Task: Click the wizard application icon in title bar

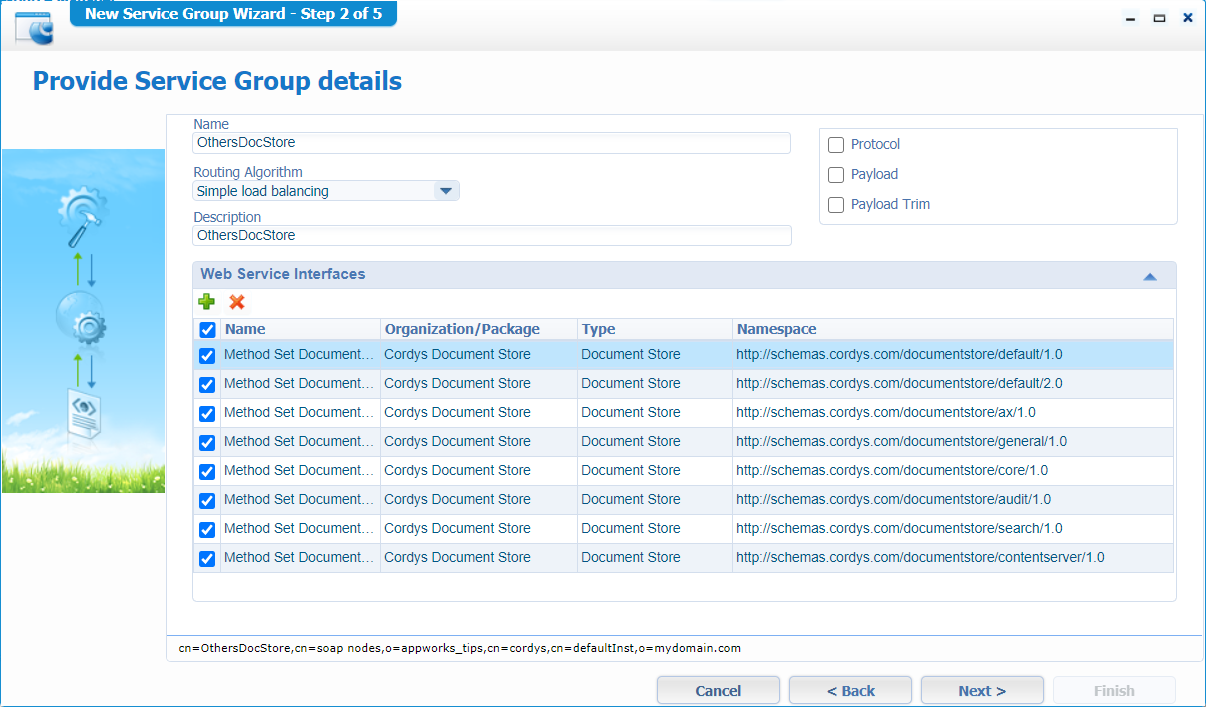Action: click(x=34, y=28)
